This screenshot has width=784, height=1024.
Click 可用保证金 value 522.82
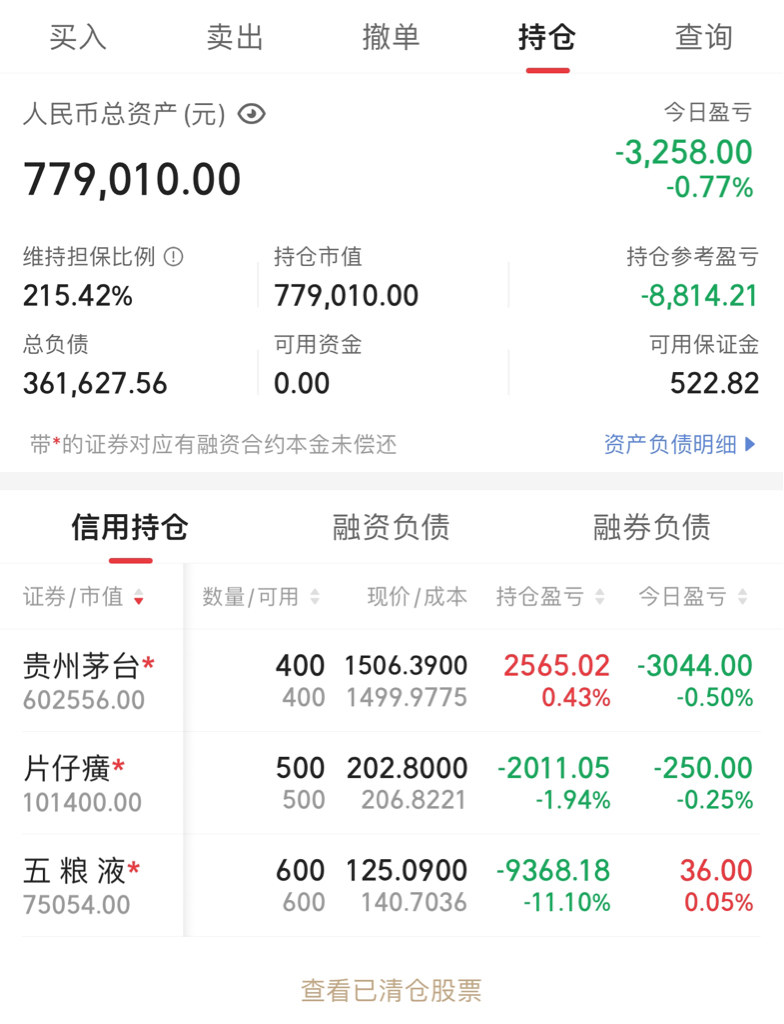(715, 383)
